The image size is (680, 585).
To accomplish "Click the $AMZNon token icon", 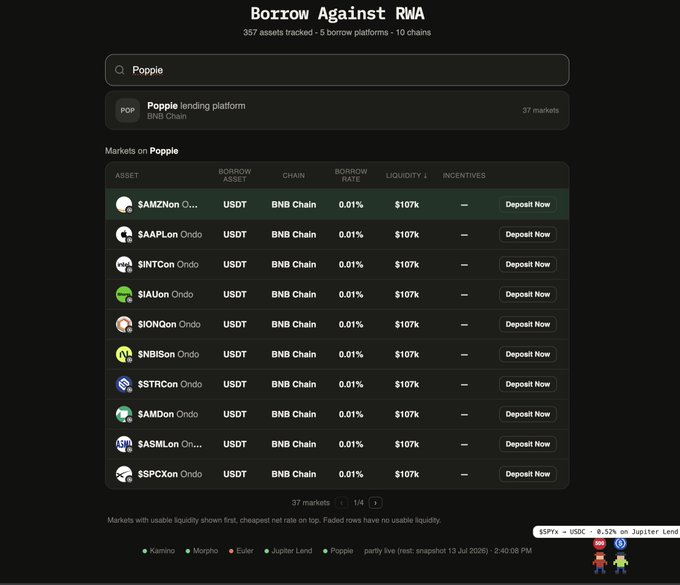I will coord(124,204).
